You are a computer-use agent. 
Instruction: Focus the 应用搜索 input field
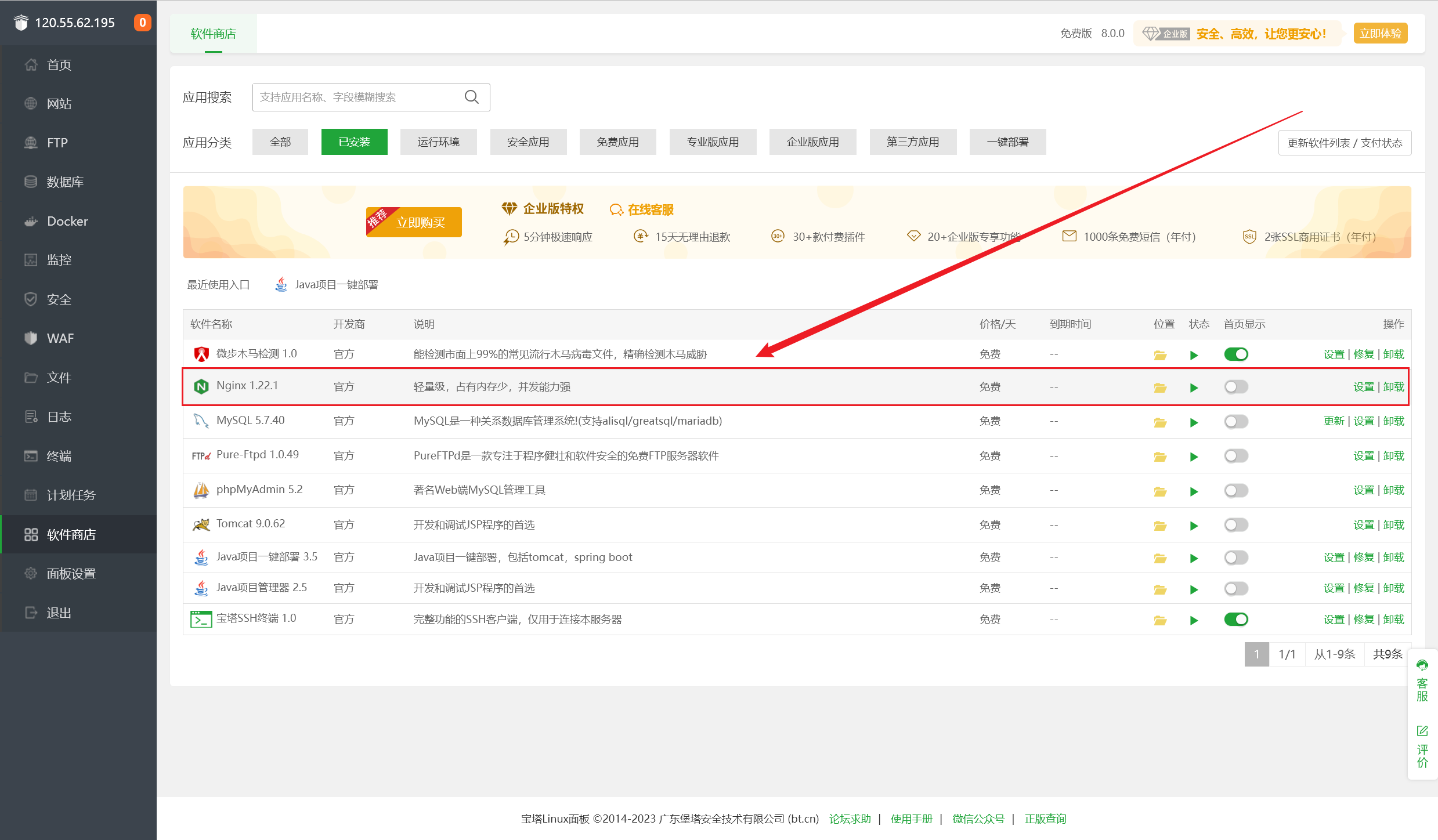[371, 97]
